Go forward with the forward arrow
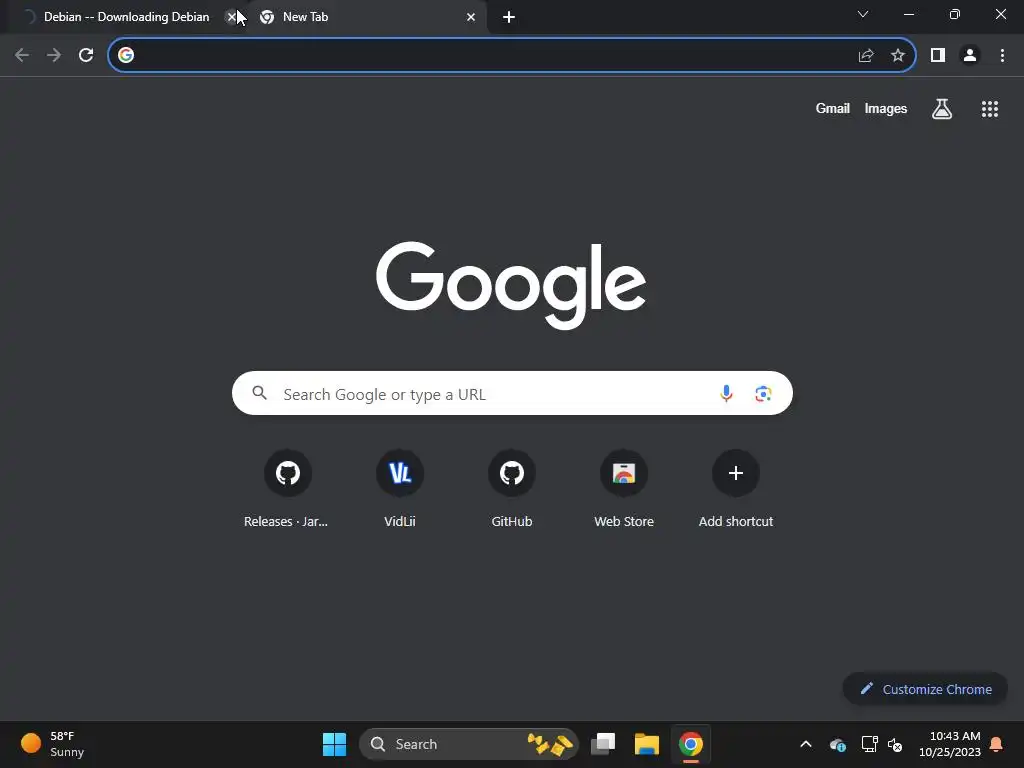 point(54,56)
